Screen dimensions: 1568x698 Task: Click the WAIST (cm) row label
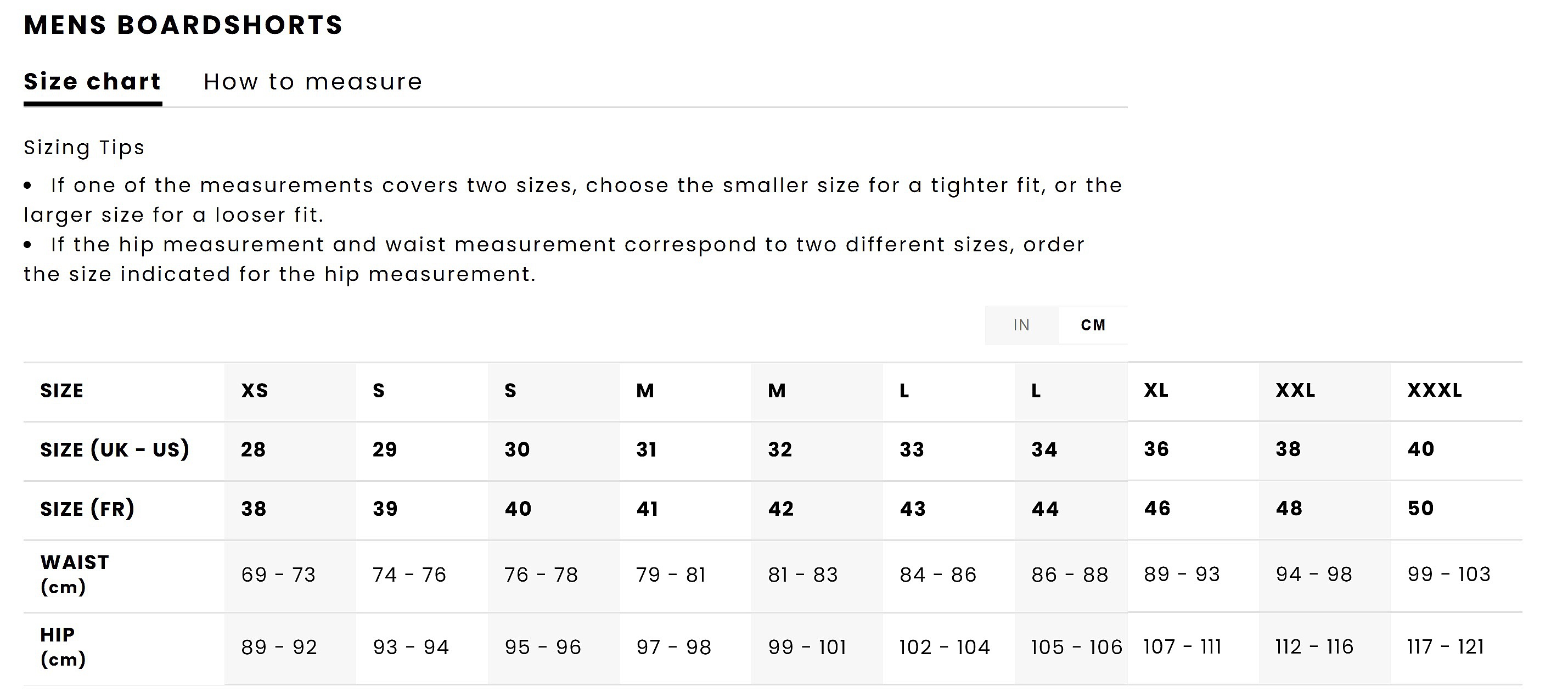[x=74, y=575]
